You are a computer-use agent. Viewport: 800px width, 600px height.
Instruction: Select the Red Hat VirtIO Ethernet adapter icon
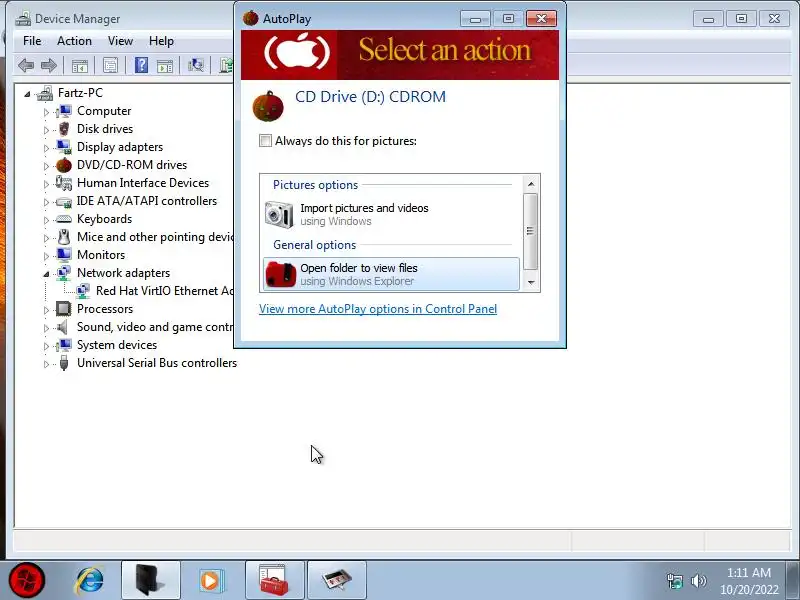click(x=83, y=291)
